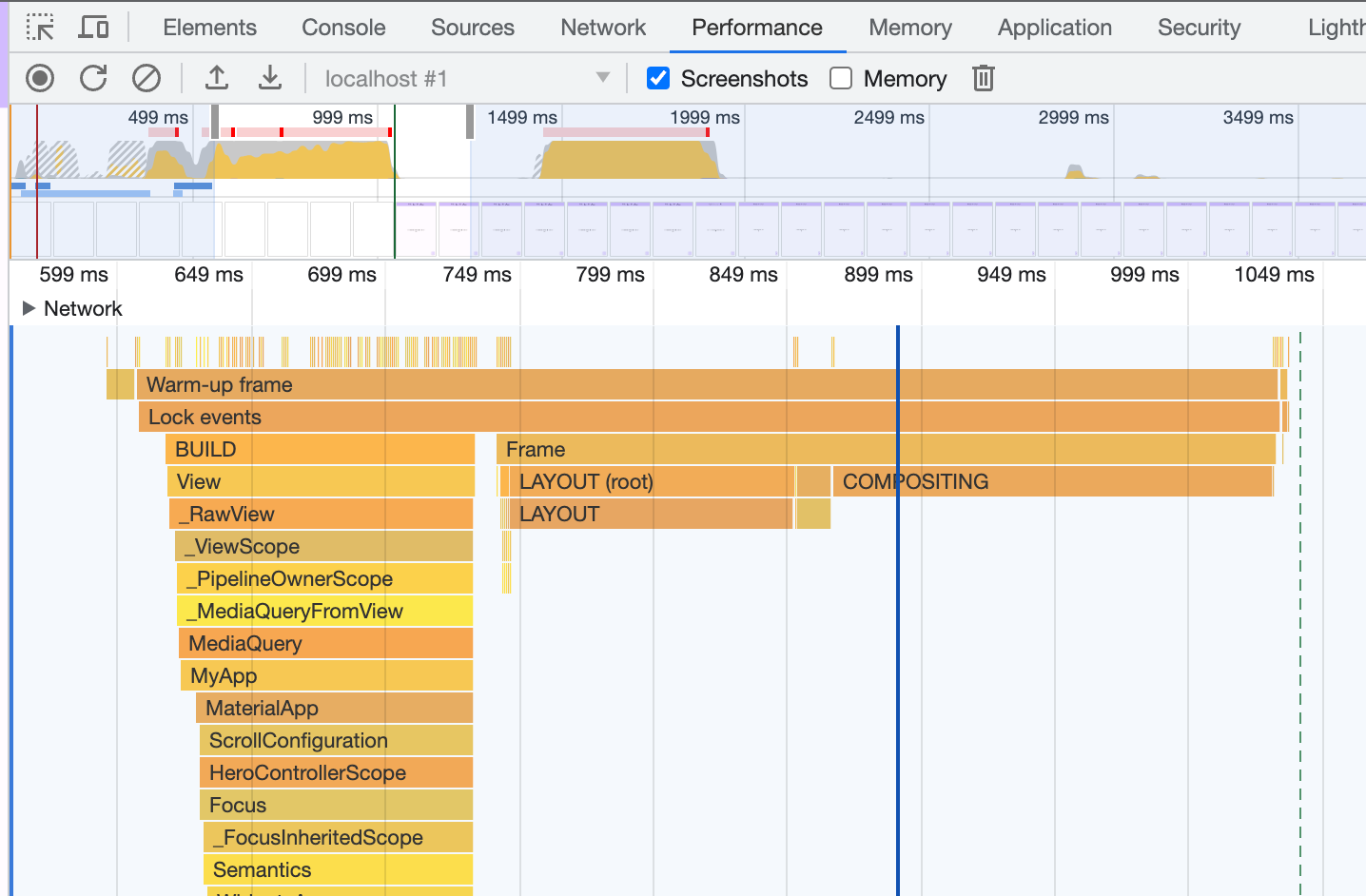This screenshot has height=896, width=1366.
Task: Start recording with the Record button
Action: pos(40,78)
